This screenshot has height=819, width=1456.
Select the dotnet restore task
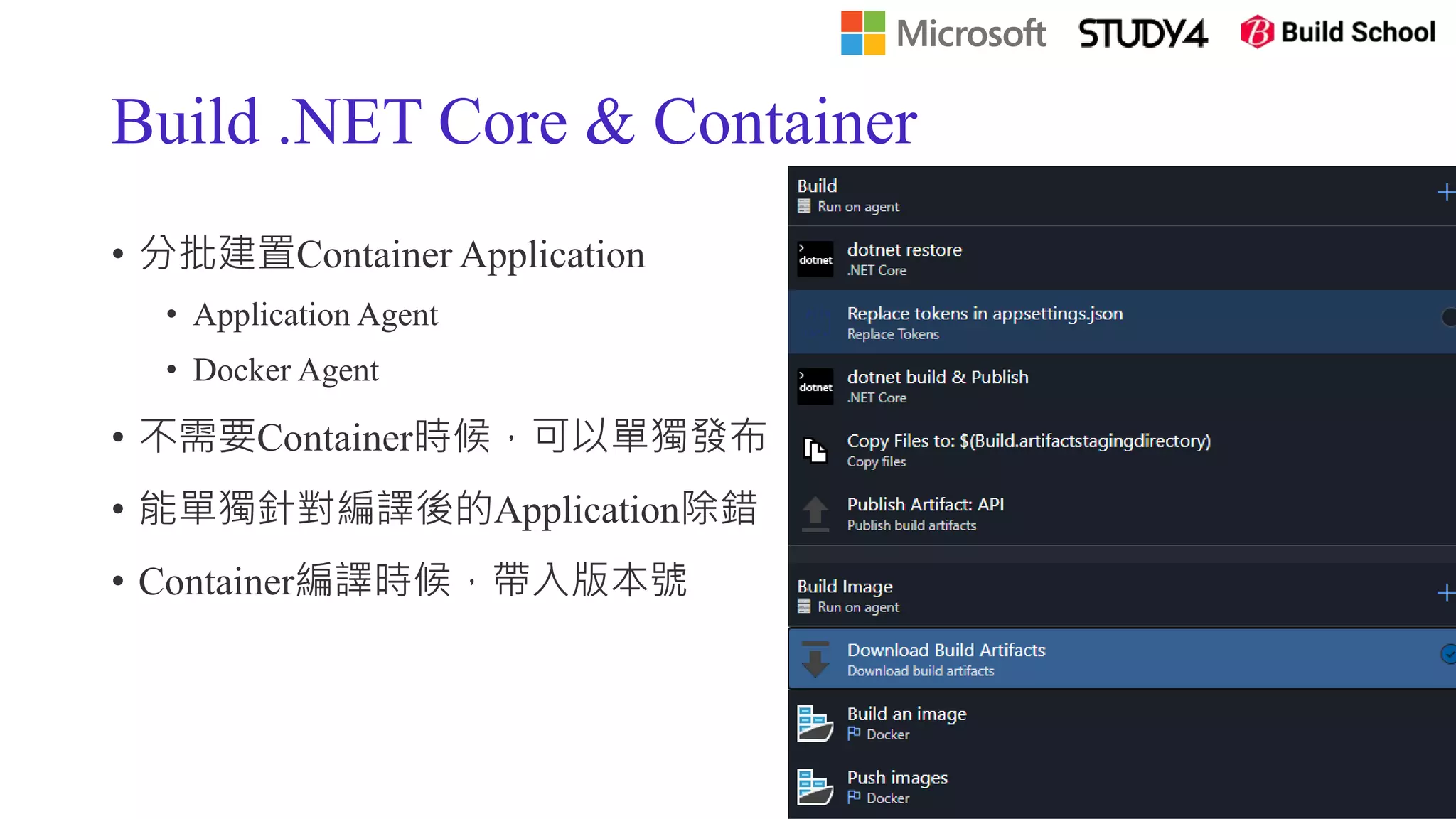click(x=1122, y=259)
